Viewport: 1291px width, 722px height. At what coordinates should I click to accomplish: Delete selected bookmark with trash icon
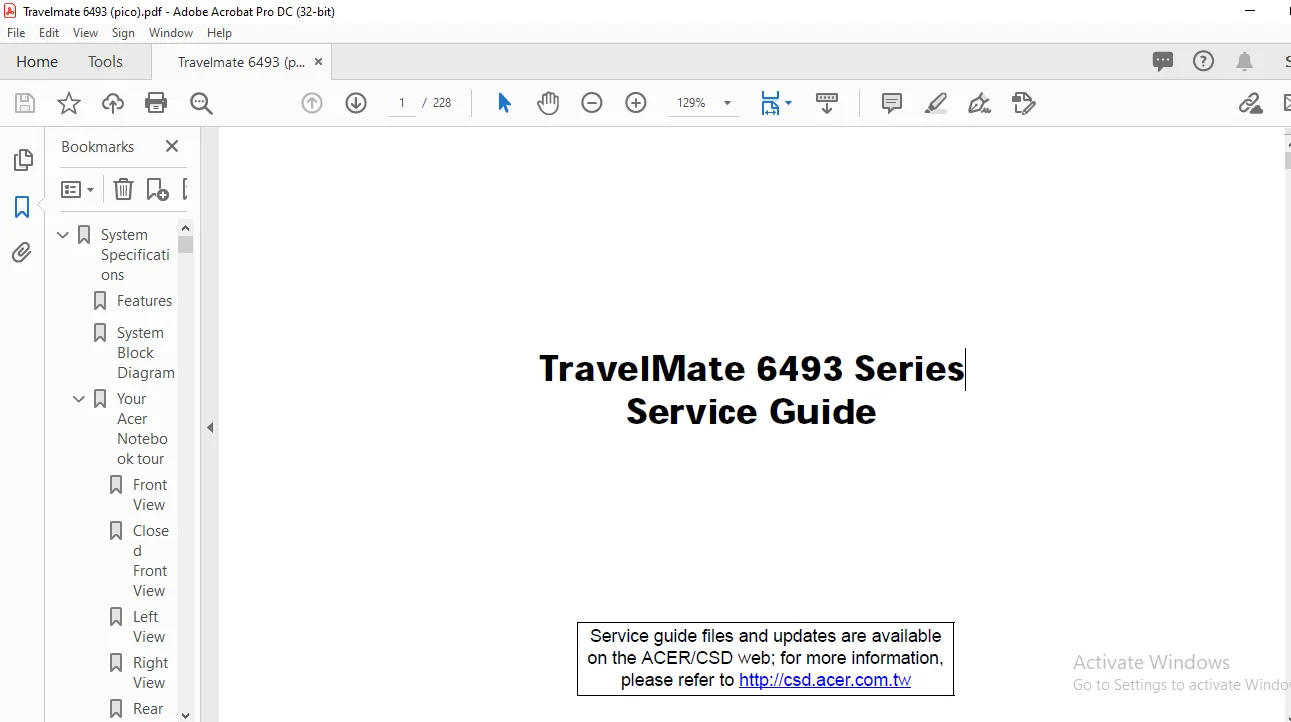pos(123,189)
